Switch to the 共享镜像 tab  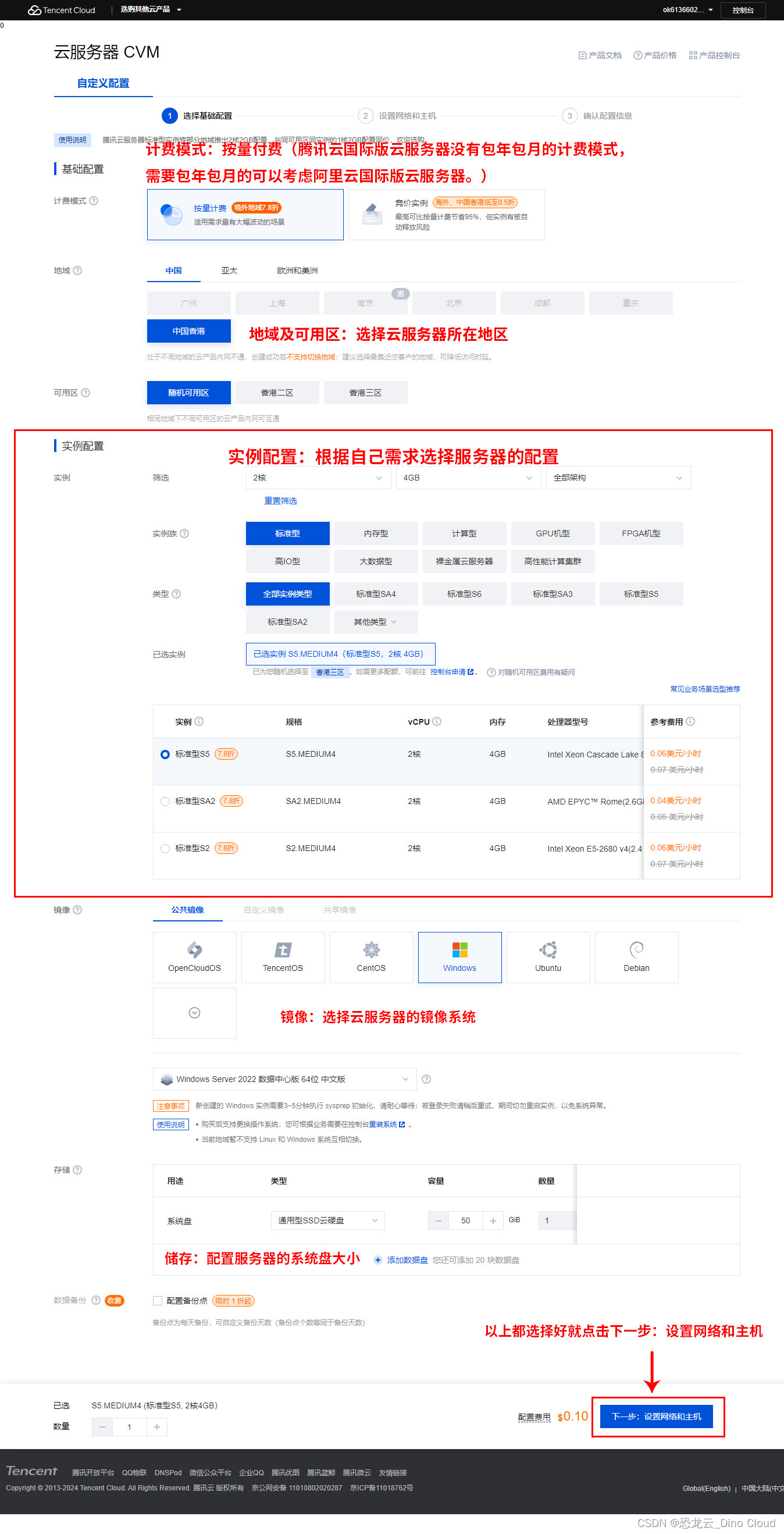[x=340, y=910]
